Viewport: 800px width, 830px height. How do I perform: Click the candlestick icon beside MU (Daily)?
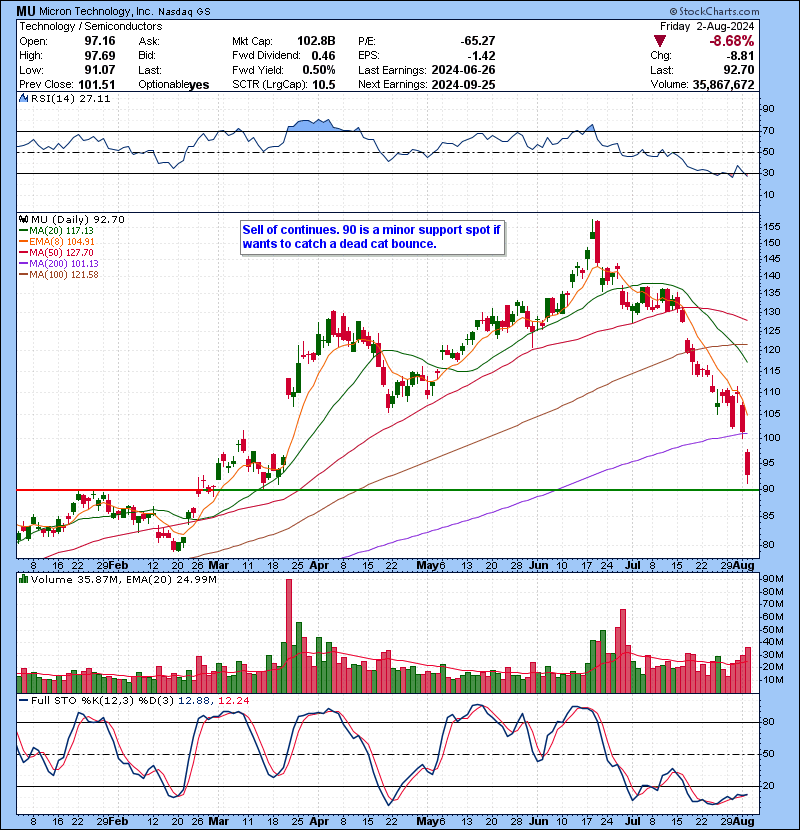tap(23, 219)
